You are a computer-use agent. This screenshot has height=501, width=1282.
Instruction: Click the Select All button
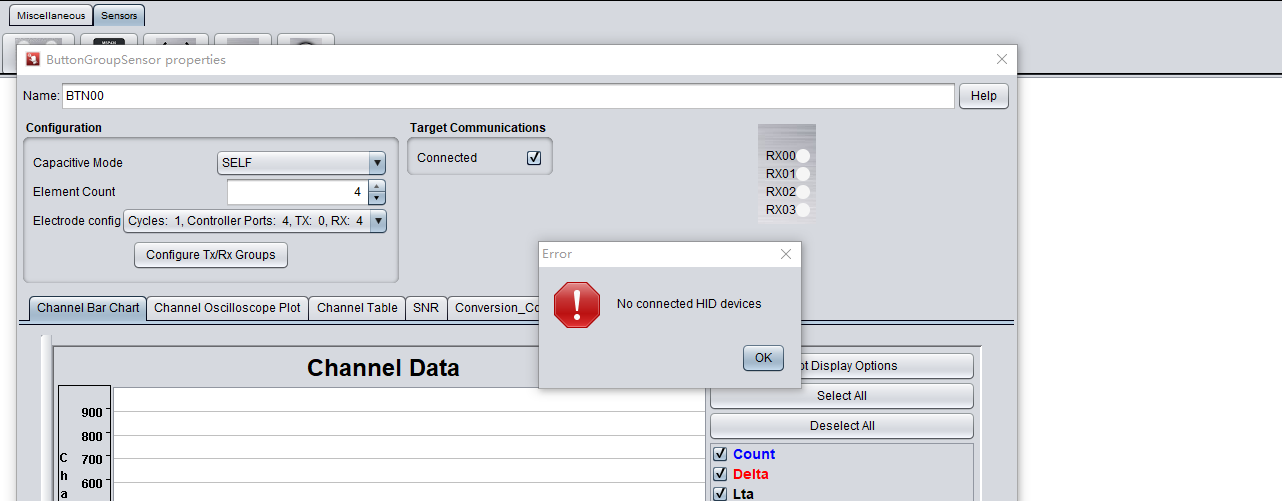pos(842,396)
